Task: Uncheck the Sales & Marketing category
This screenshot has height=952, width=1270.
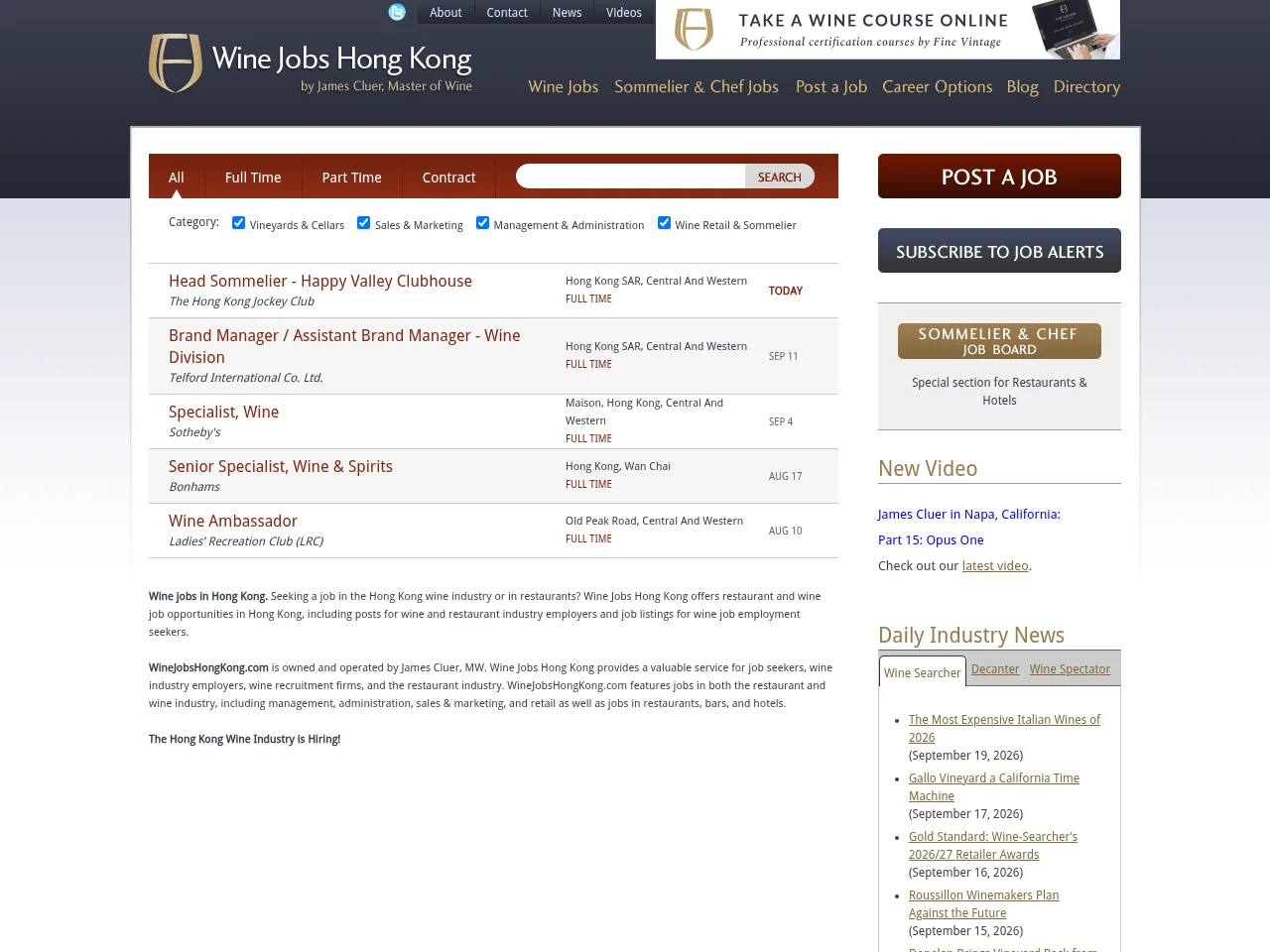Action: (x=363, y=223)
